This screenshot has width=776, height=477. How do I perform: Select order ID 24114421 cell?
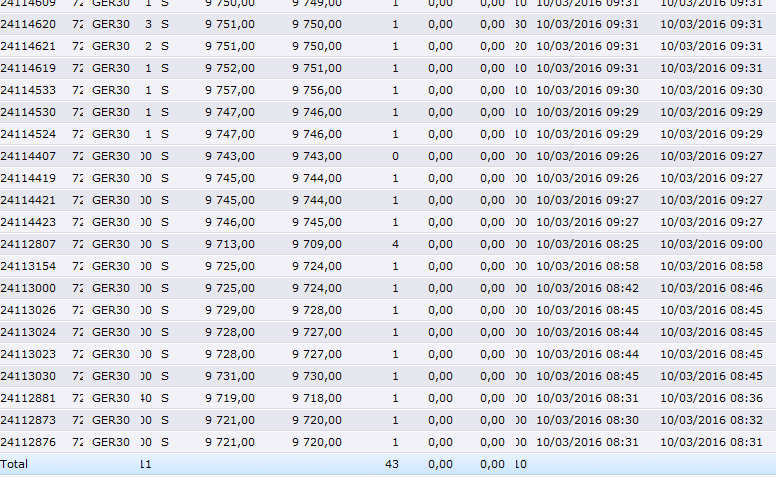coord(28,200)
